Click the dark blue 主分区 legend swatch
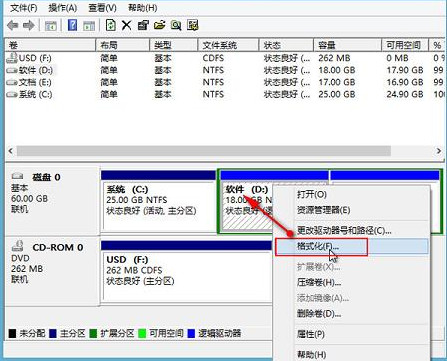Image resolution: width=447 pixels, height=361 pixels. point(53,333)
